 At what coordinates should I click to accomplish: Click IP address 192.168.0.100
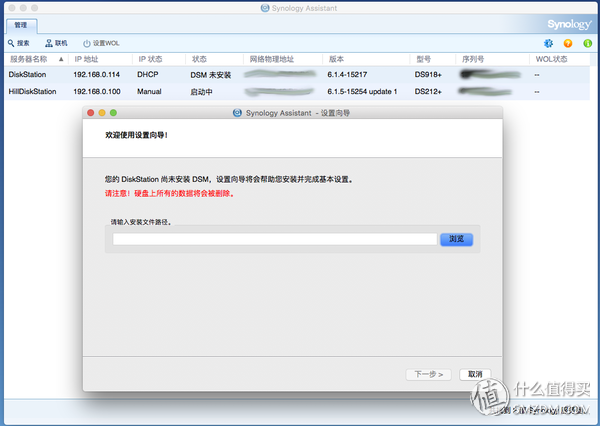(97, 91)
